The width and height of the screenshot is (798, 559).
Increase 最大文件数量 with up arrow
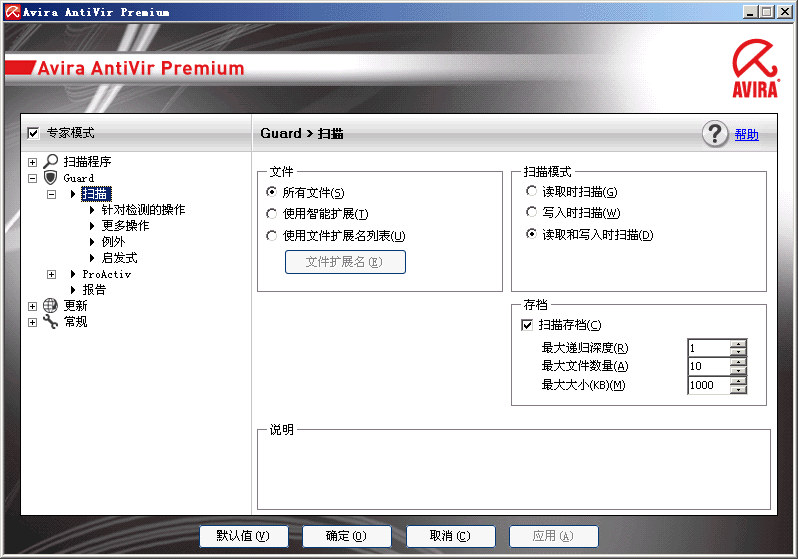(738, 362)
